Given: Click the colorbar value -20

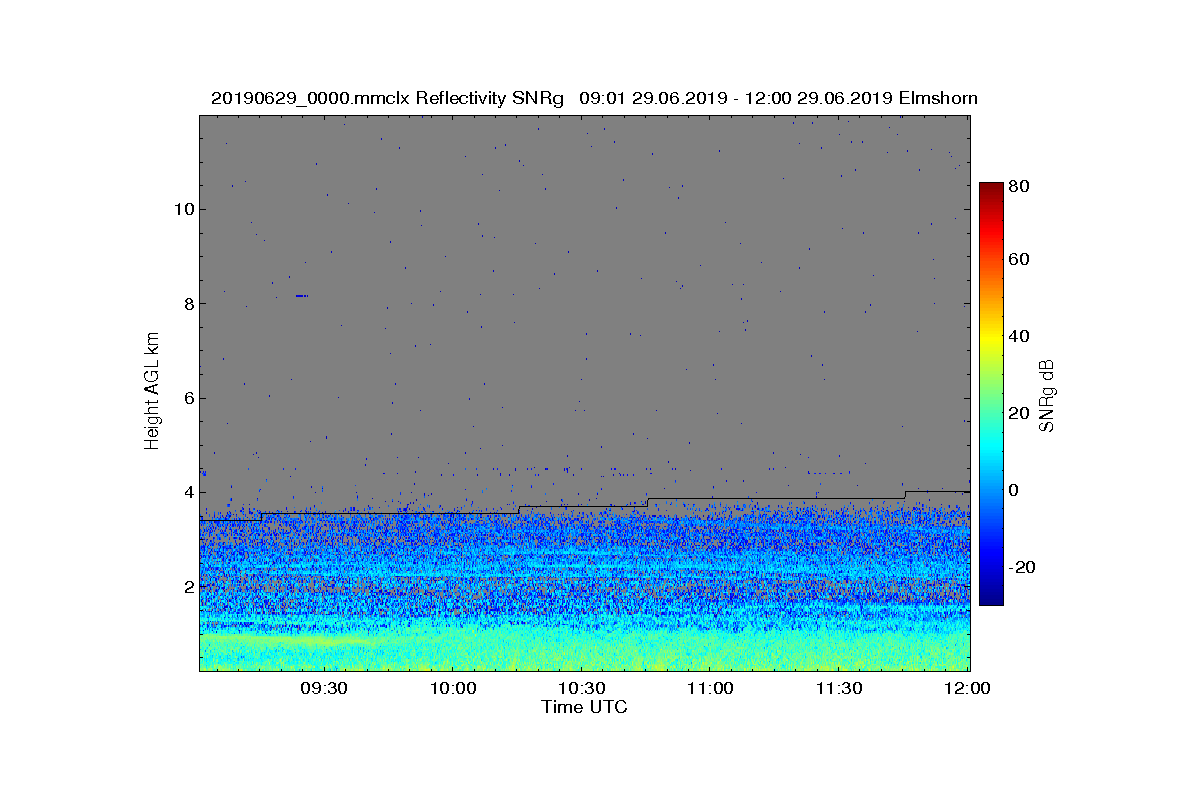Looking at the screenshot, I should coord(1023,567).
